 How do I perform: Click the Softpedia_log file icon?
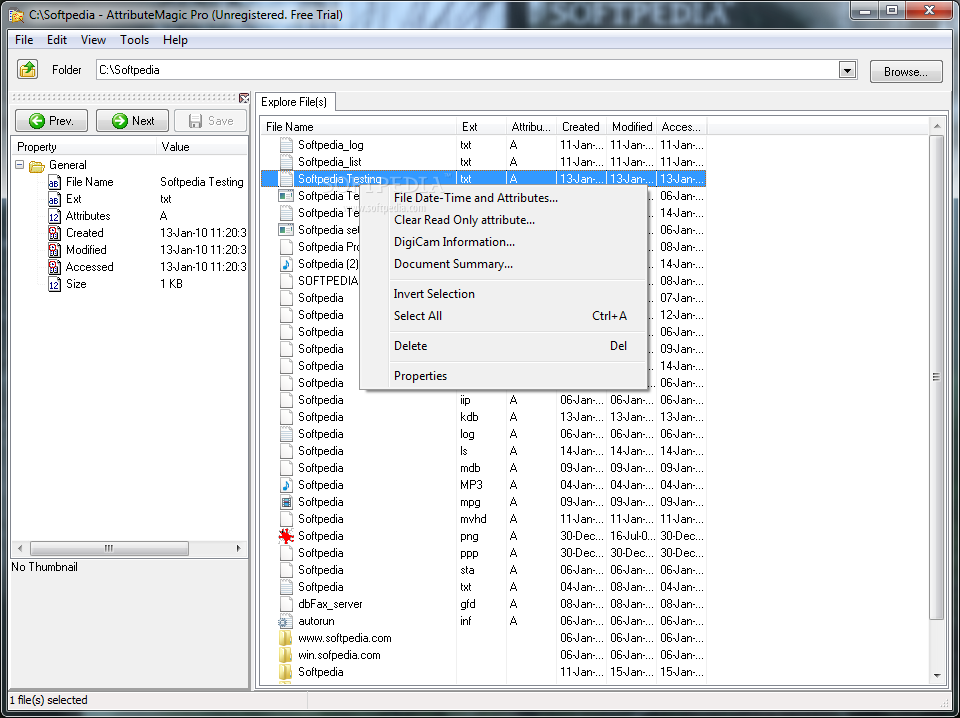point(286,145)
